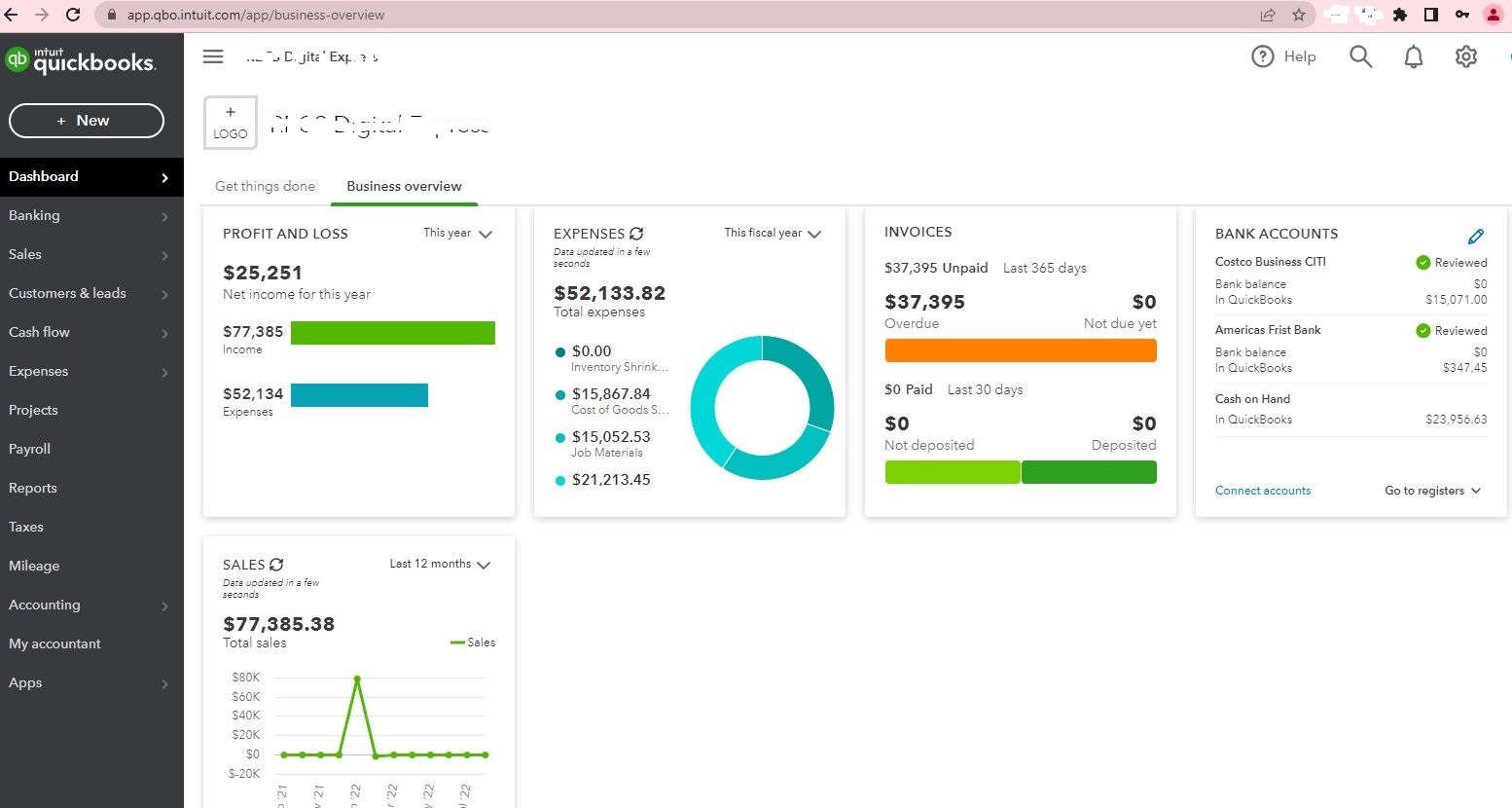Click the browser back arrow
This screenshot has width=1512, height=808.
pos(12,15)
